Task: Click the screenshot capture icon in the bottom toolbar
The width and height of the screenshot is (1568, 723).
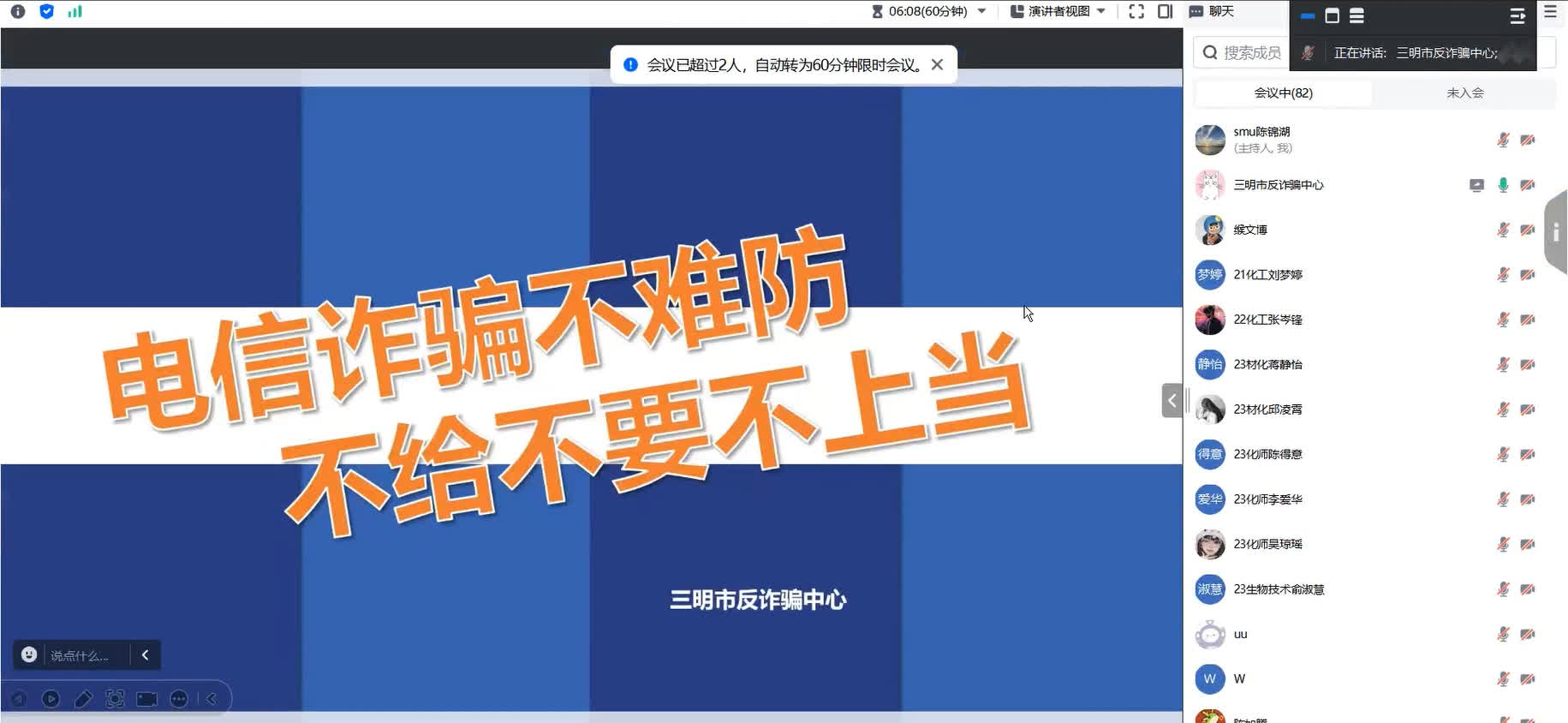Action: click(115, 699)
